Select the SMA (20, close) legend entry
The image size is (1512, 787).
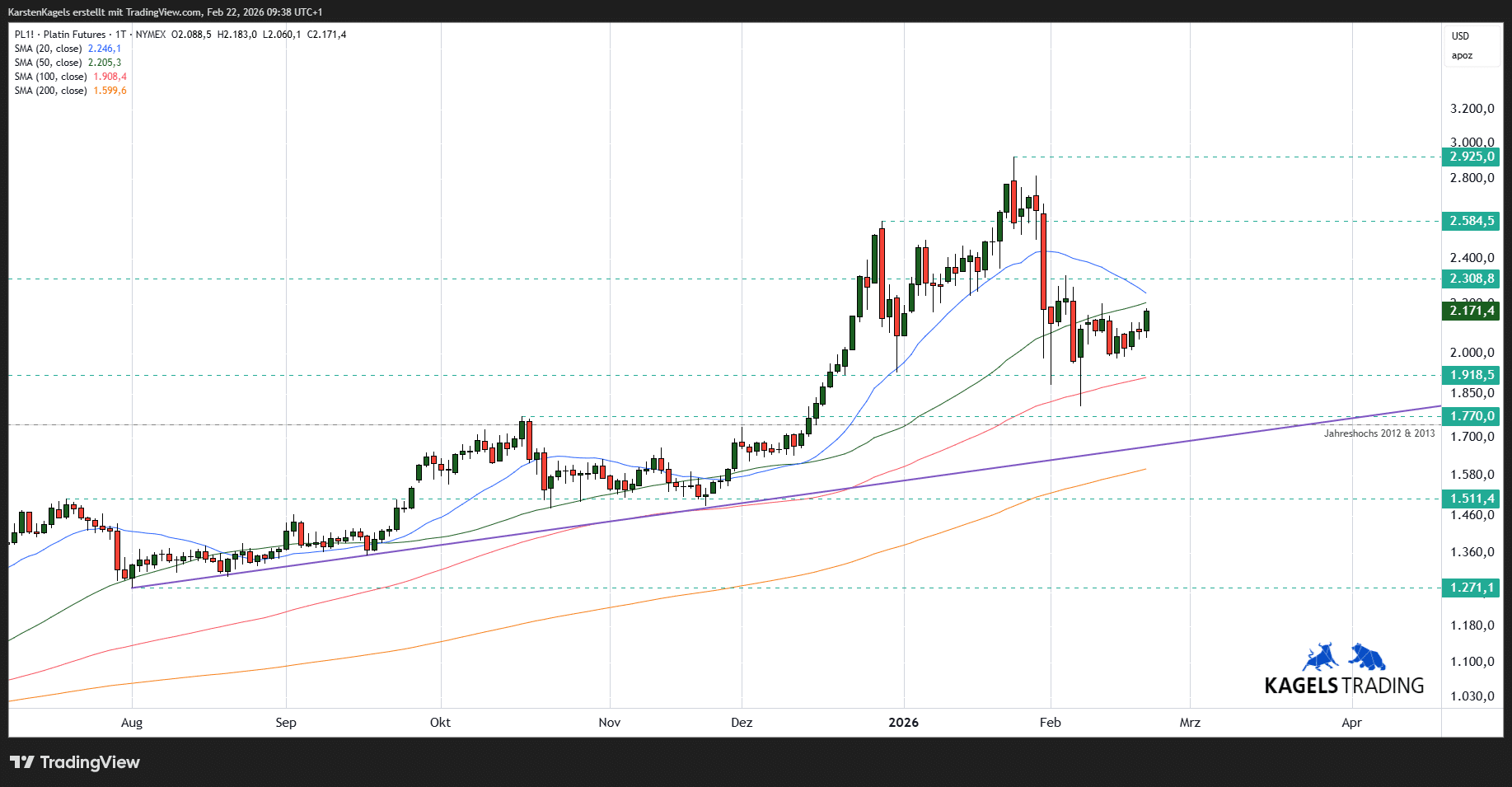point(49,49)
